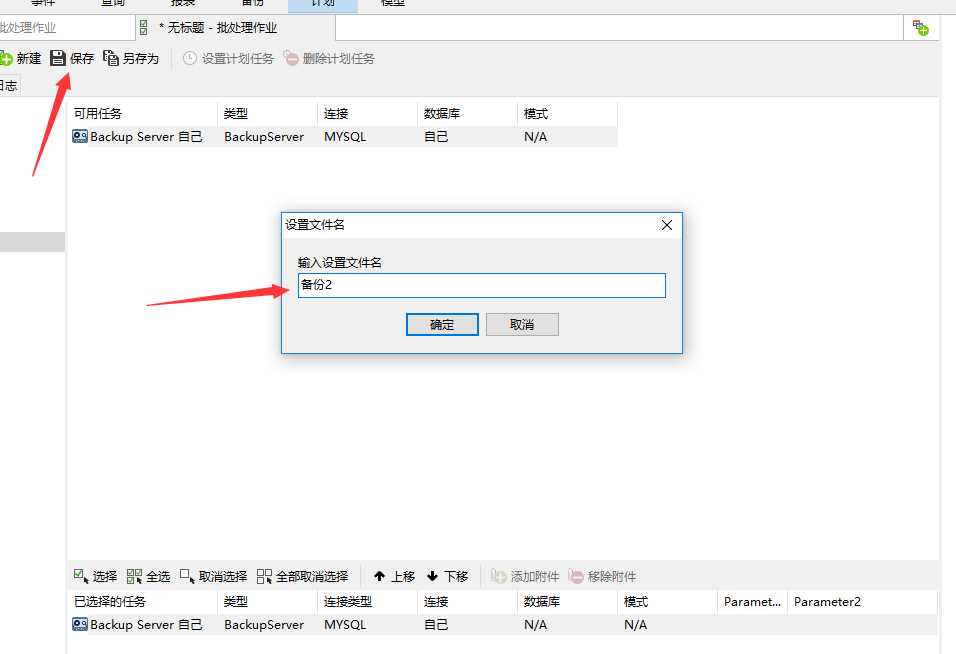Screen dimensions: 956x654
Task: Click the 自己 connection cell in selected tasks
Action: click(x=436, y=624)
